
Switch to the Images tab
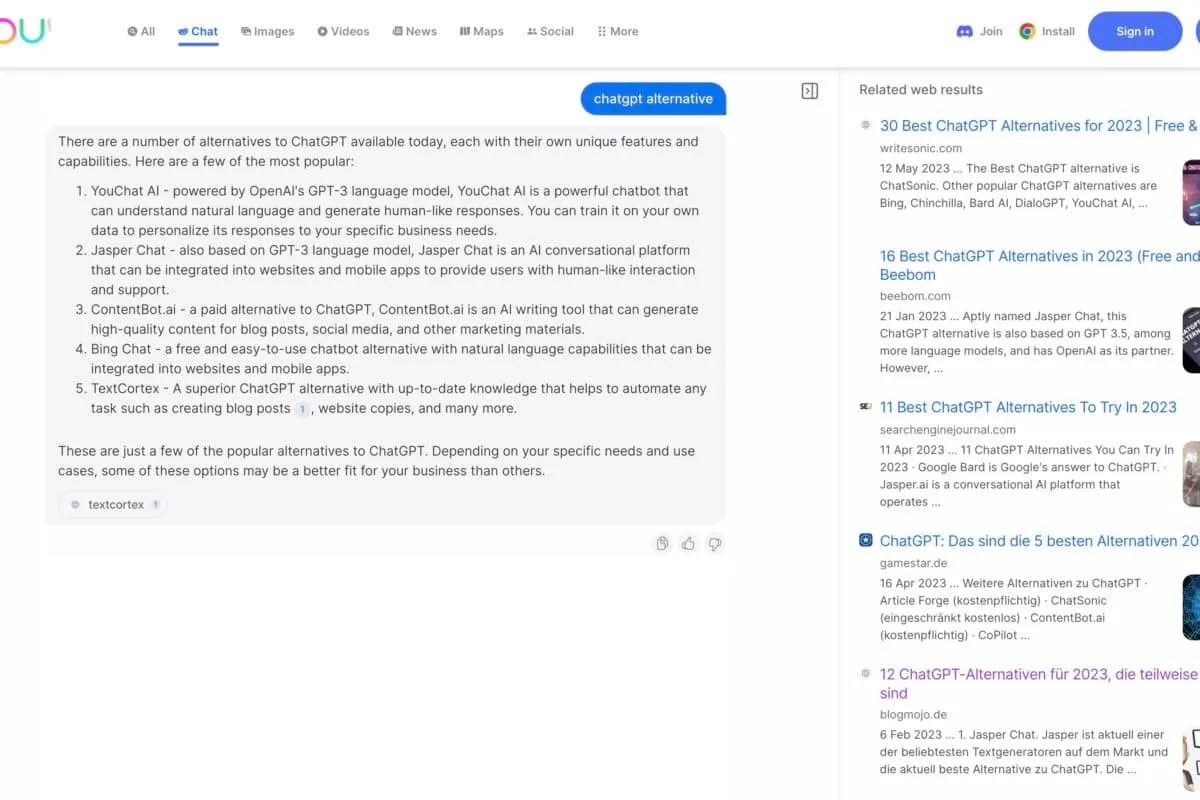[267, 31]
